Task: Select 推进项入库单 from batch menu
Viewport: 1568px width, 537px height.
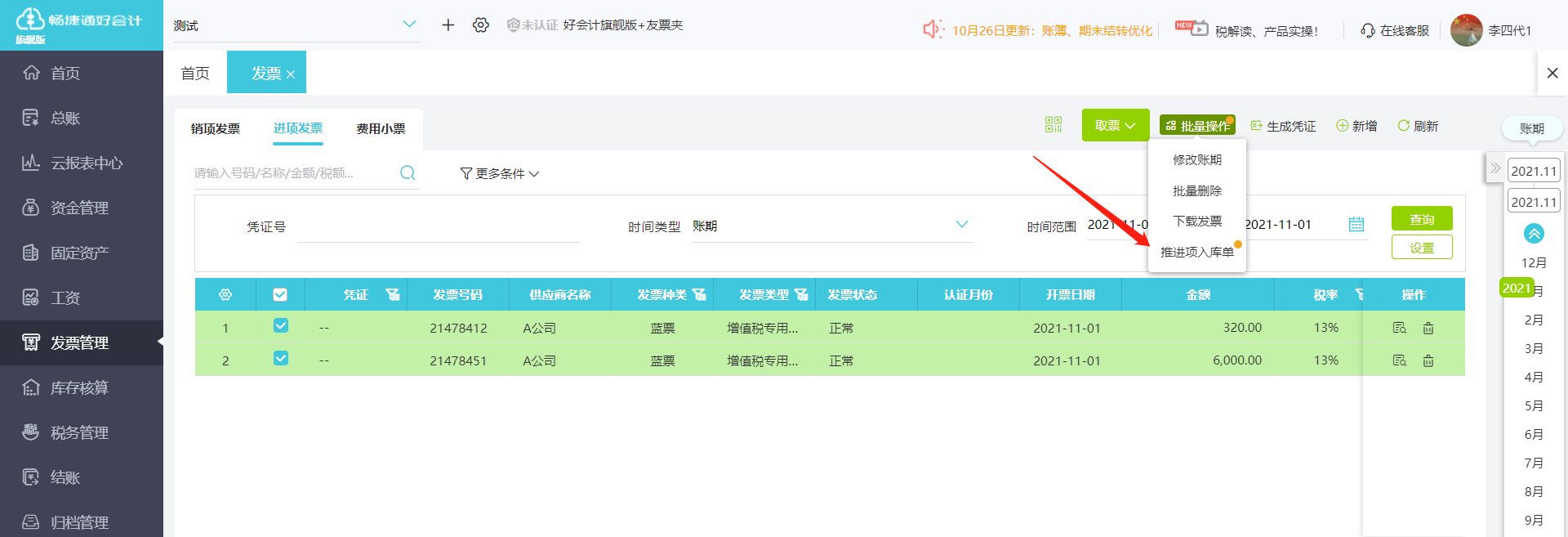Action: [x=1197, y=252]
